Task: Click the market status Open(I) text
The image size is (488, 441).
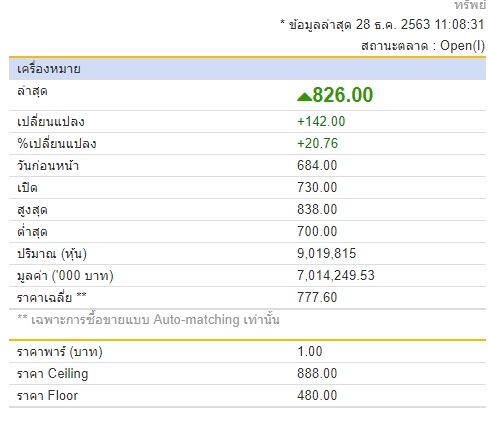Action: coord(462,46)
